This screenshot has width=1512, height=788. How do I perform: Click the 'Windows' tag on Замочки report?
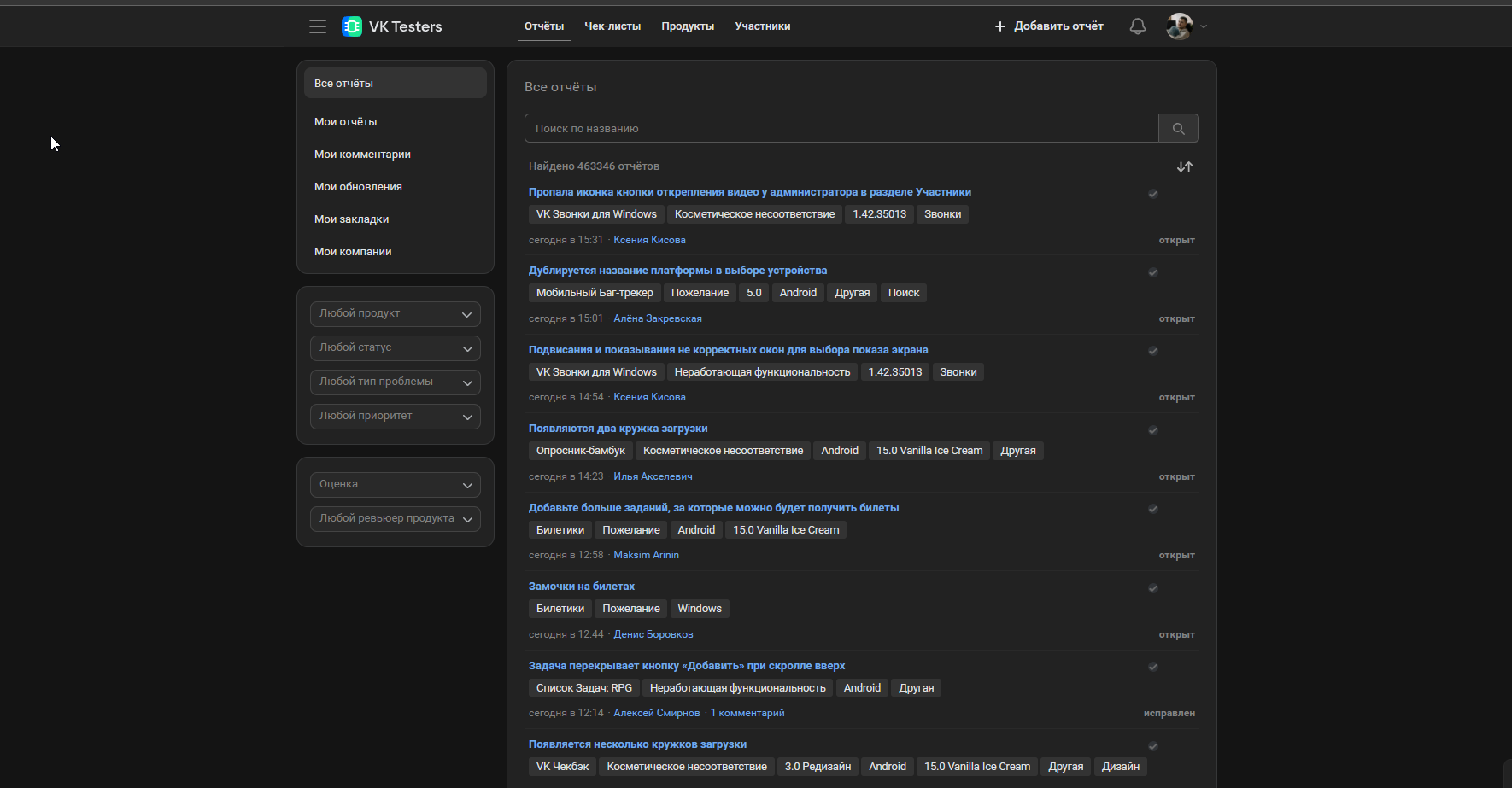pos(700,609)
